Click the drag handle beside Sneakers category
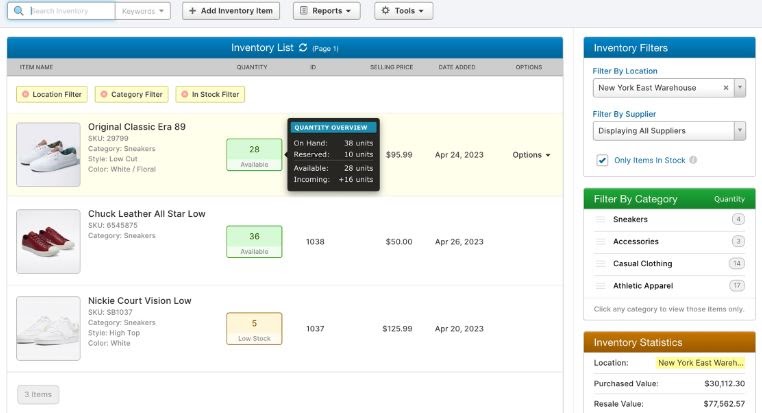762x413 pixels. [x=601, y=219]
